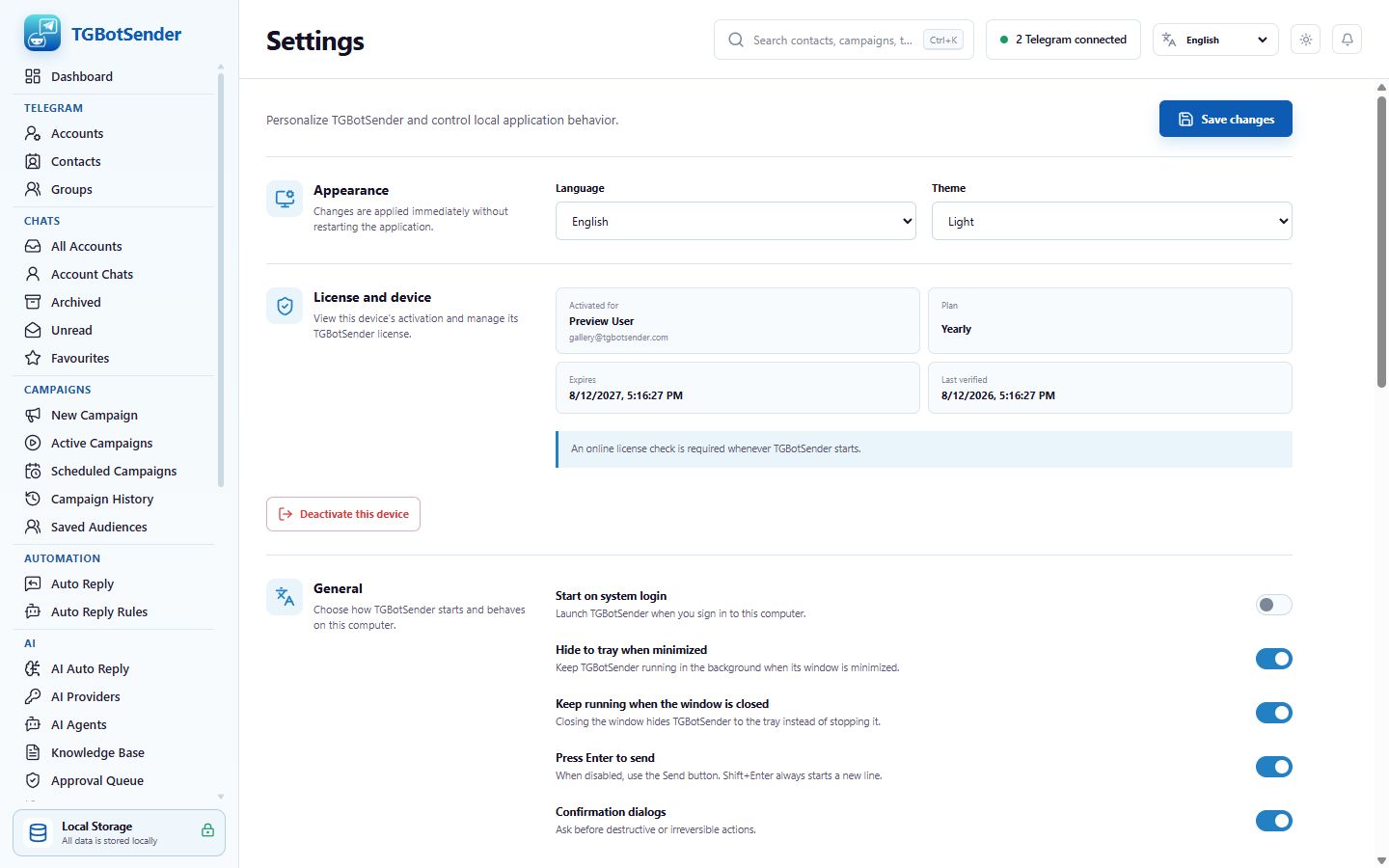Click the TGBotSender brand name
Image resolution: width=1389 pixels, height=868 pixels.
pos(126,34)
